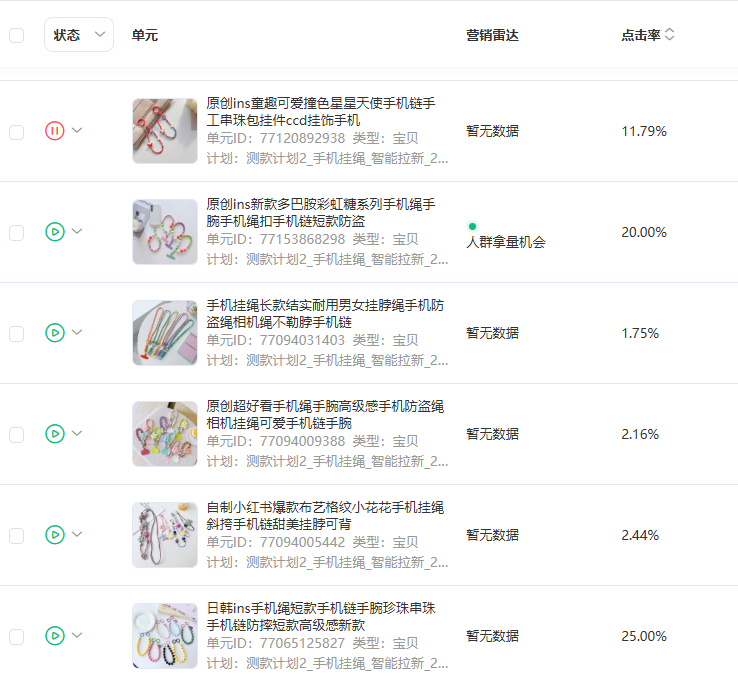Image resolution: width=738 pixels, height=683 pixels.
Task: Click the play status icon for unit 77094005442
Action: point(55,535)
